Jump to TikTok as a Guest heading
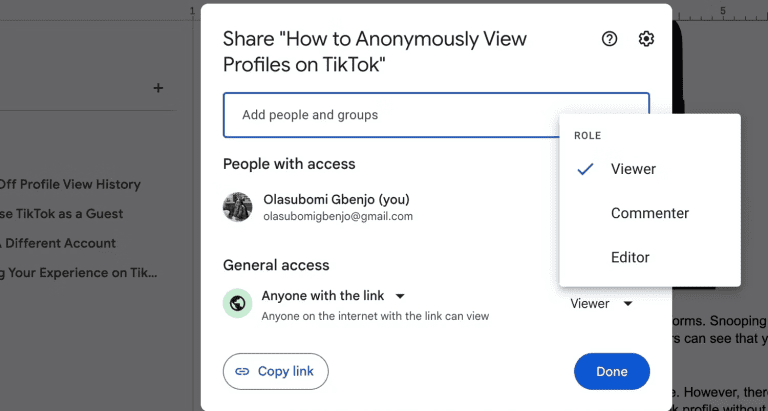The image size is (768, 411). pos(61,214)
